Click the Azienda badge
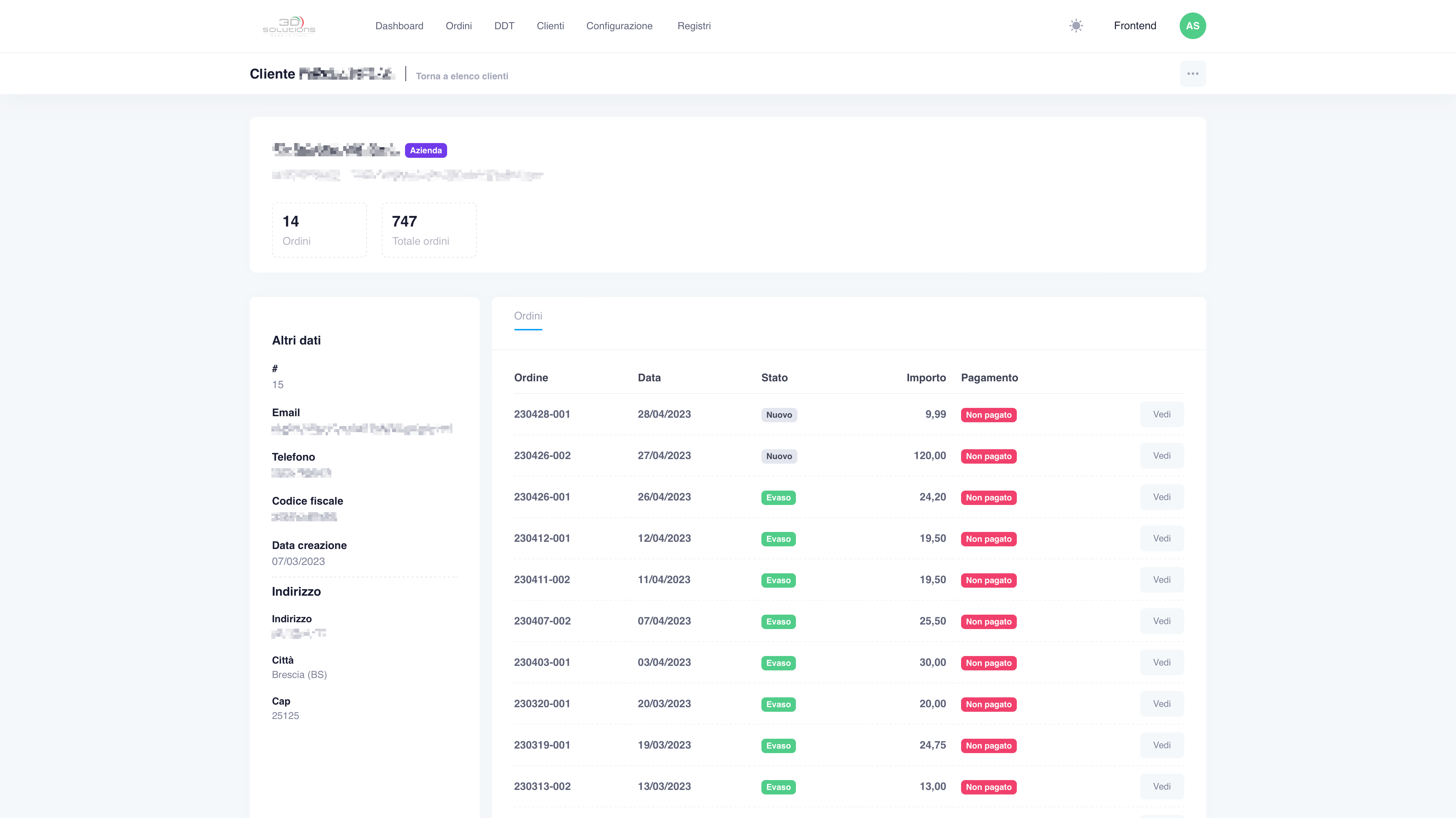This screenshot has height=818, width=1456. 425,150
